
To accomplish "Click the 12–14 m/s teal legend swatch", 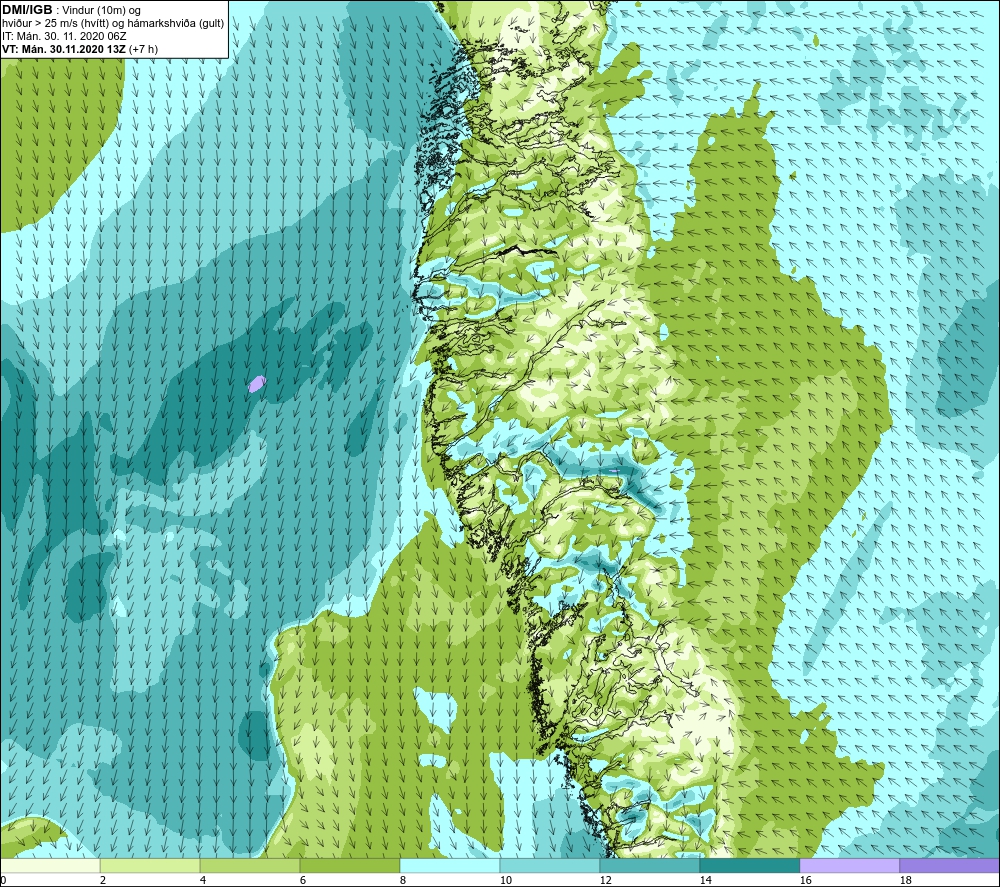I will coord(649,865).
